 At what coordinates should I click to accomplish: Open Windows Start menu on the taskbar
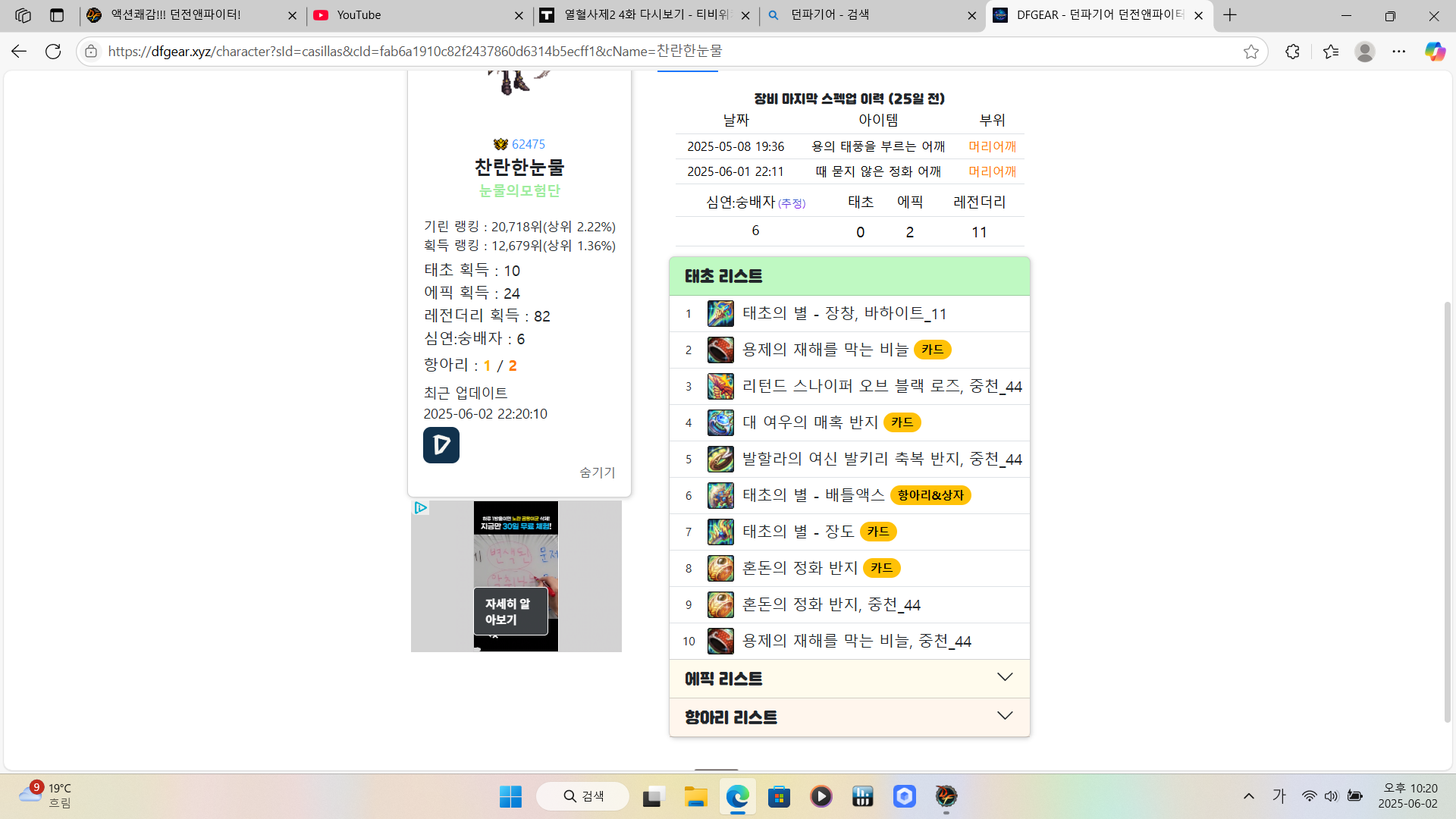pos(510,796)
